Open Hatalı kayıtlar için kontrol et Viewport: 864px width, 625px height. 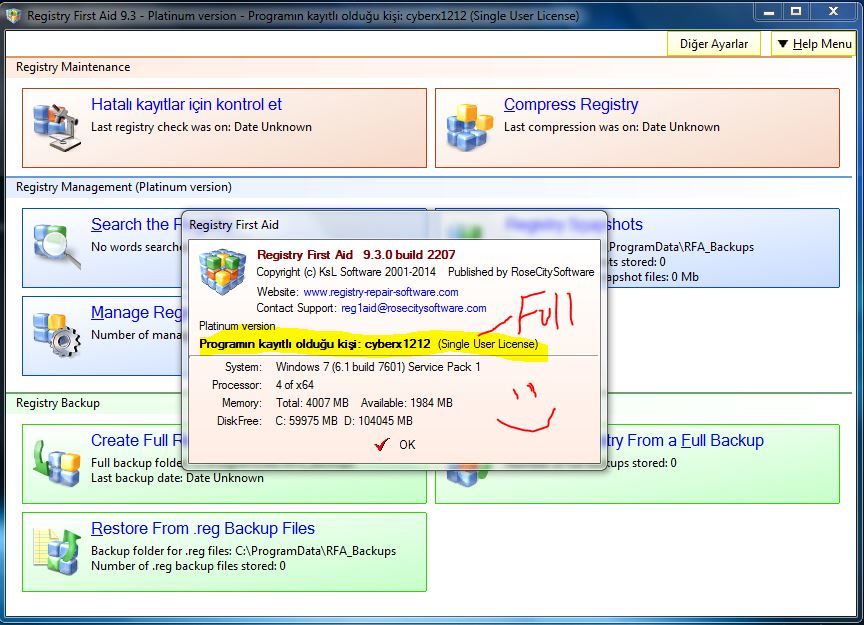click(186, 104)
